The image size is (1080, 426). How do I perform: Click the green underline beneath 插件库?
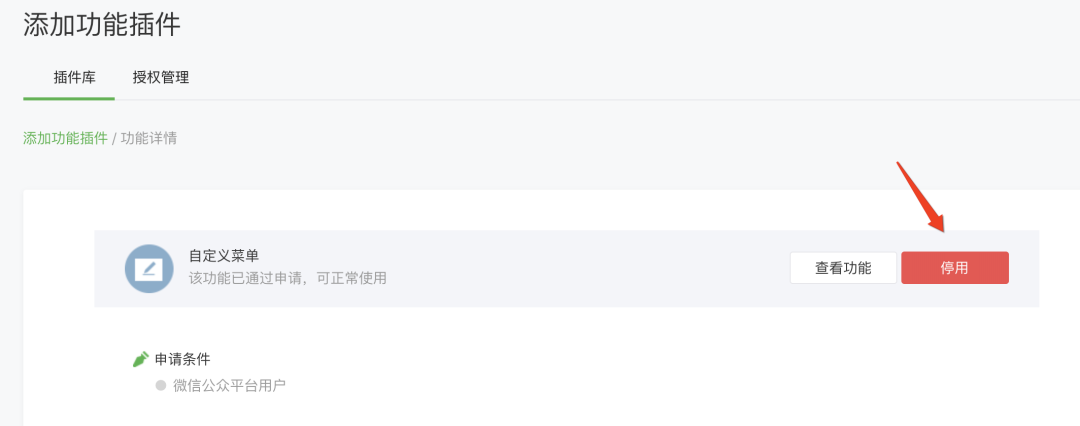(x=69, y=99)
